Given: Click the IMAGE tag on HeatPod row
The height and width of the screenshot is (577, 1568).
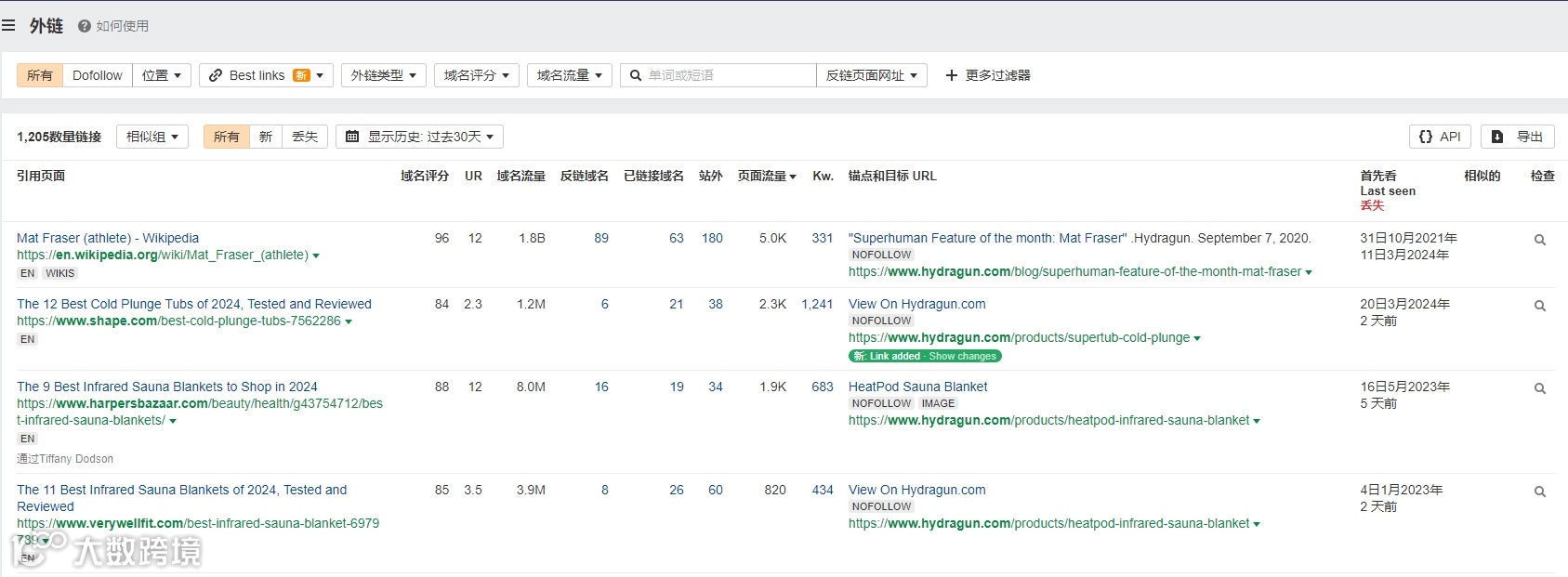Looking at the screenshot, I should [x=938, y=403].
